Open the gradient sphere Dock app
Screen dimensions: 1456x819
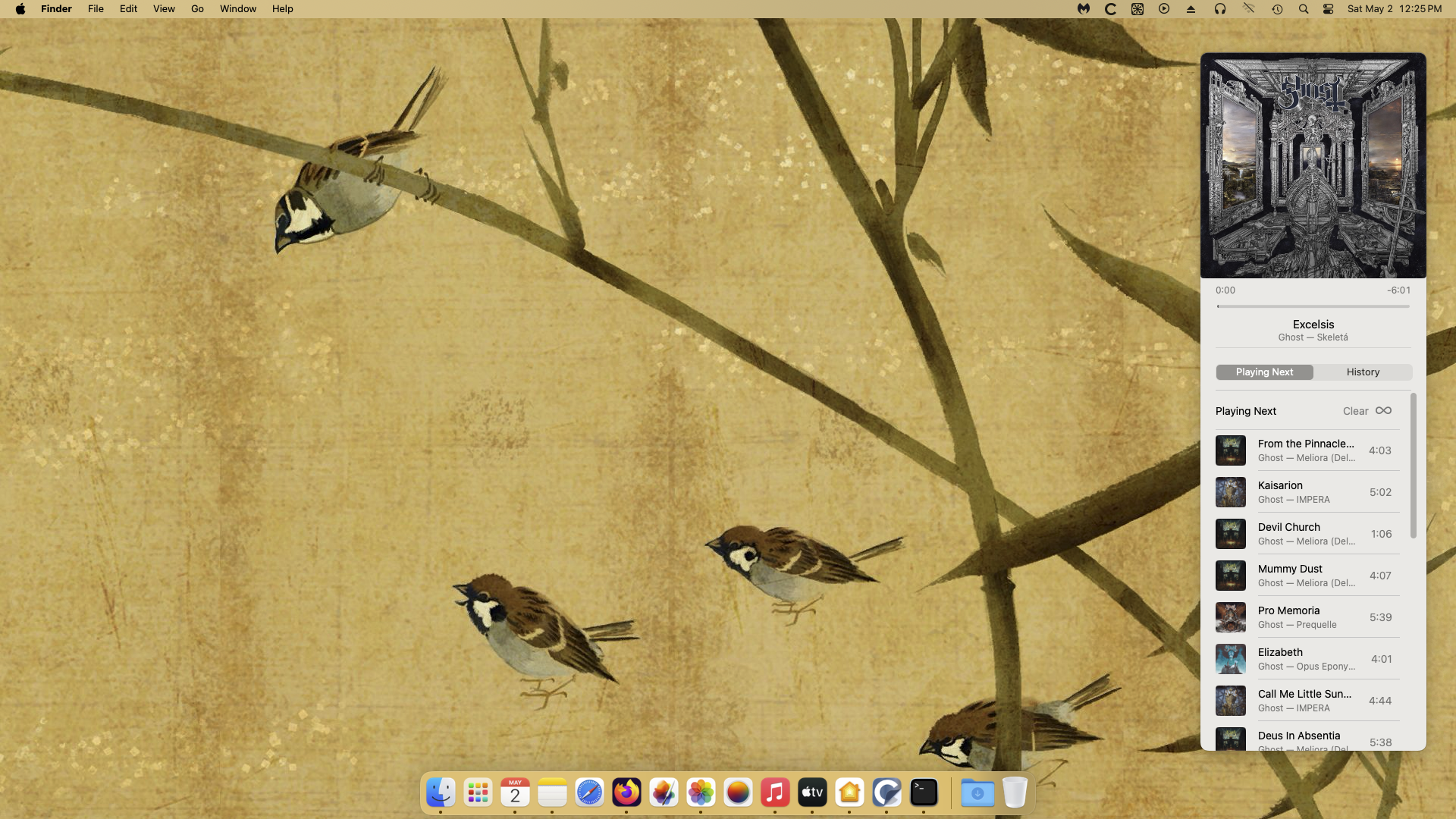[738, 793]
